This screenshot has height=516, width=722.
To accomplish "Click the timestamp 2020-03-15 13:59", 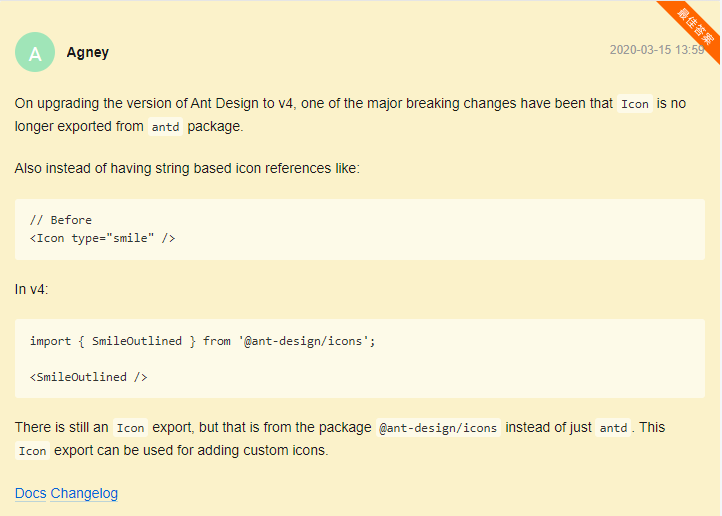I will coord(657,50).
